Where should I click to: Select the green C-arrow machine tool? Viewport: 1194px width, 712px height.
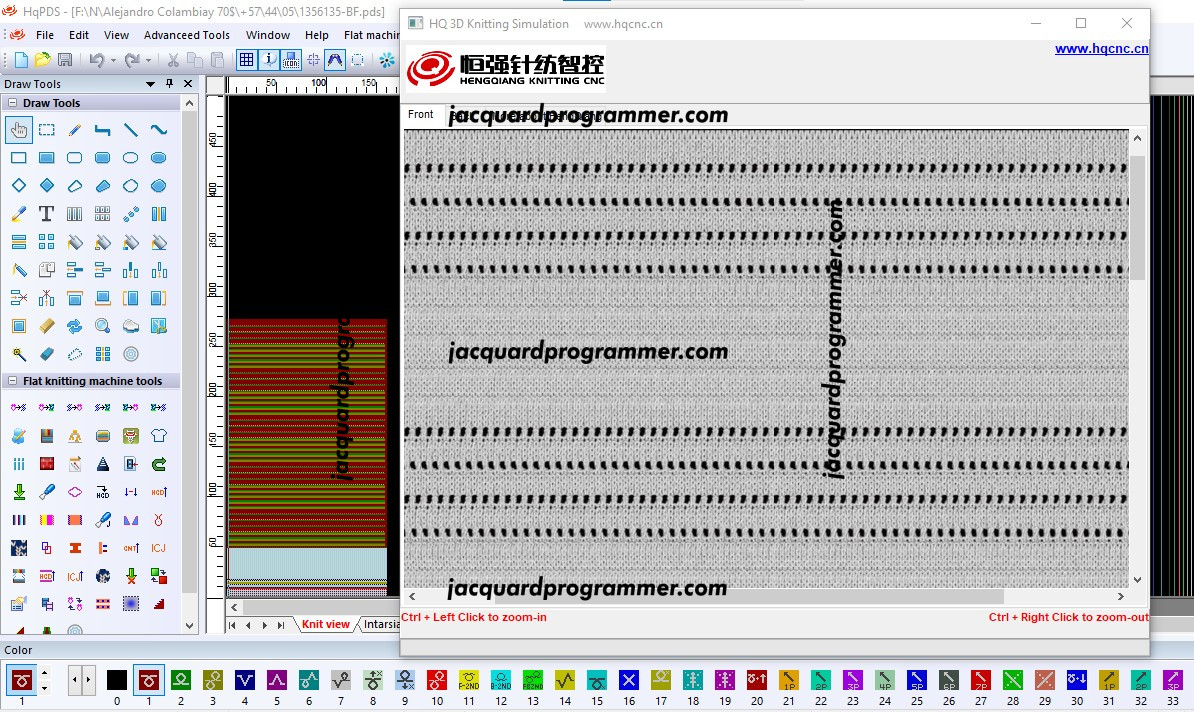tap(158, 464)
